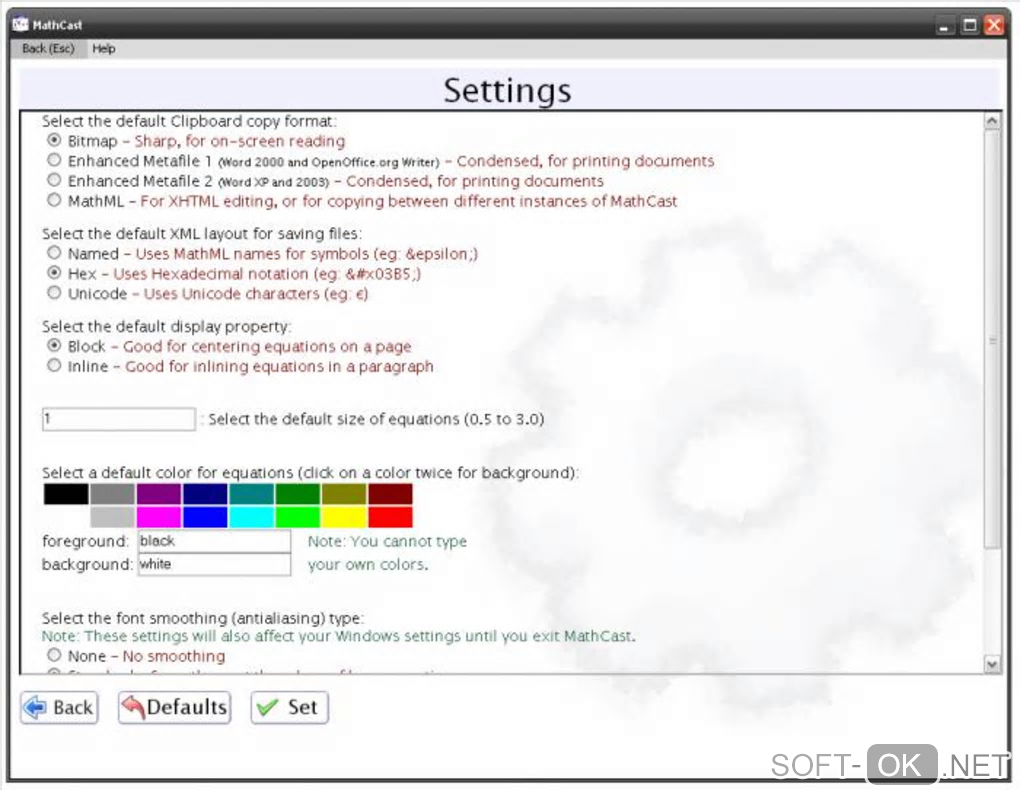Screen dimensions: 1020x790
Task: Pick the magenta color swatch
Action: pyautogui.click(x=159, y=517)
